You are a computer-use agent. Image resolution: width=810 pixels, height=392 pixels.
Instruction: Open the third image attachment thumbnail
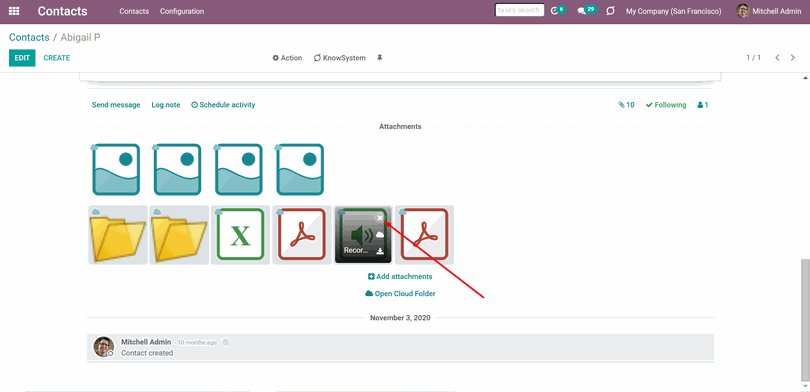(239, 169)
